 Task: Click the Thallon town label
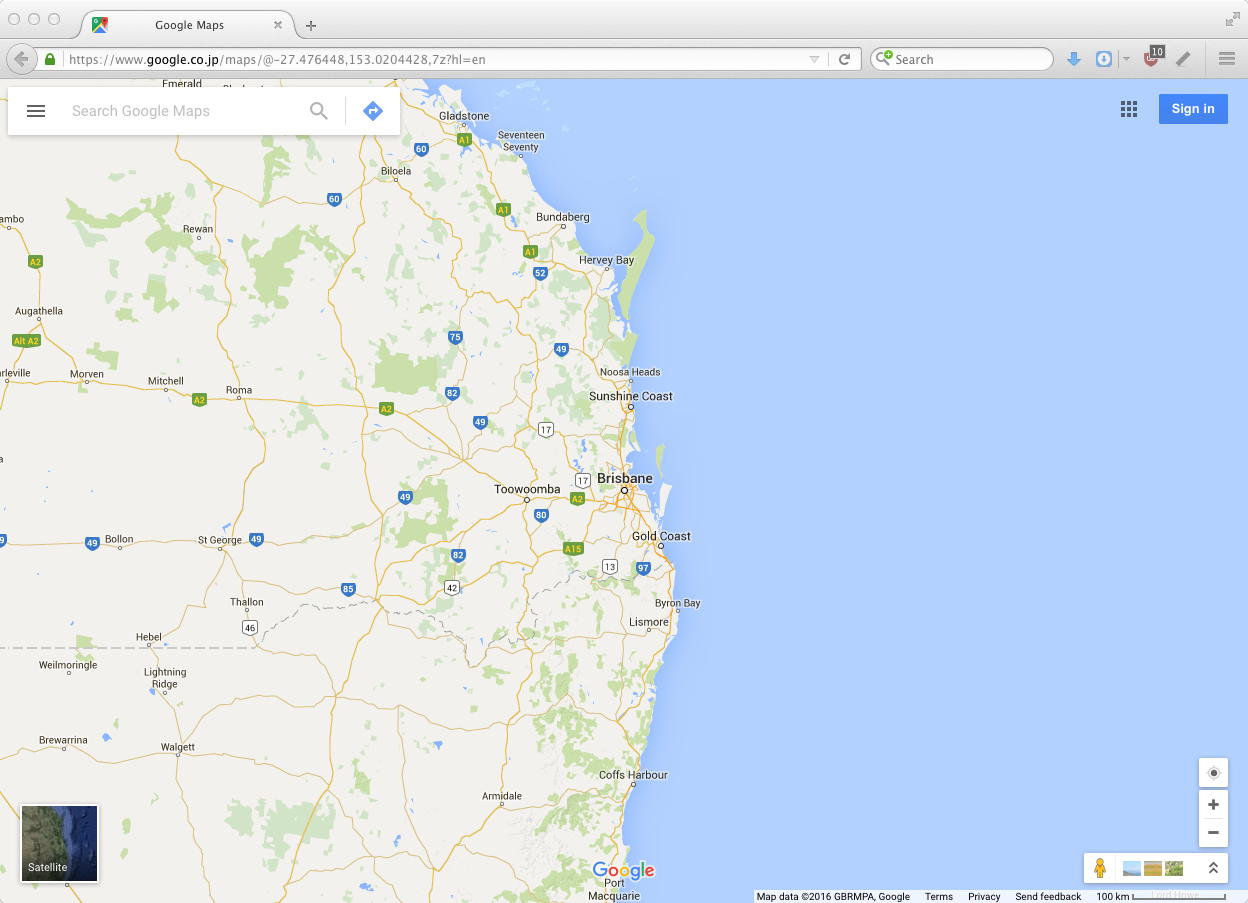click(247, 602)
